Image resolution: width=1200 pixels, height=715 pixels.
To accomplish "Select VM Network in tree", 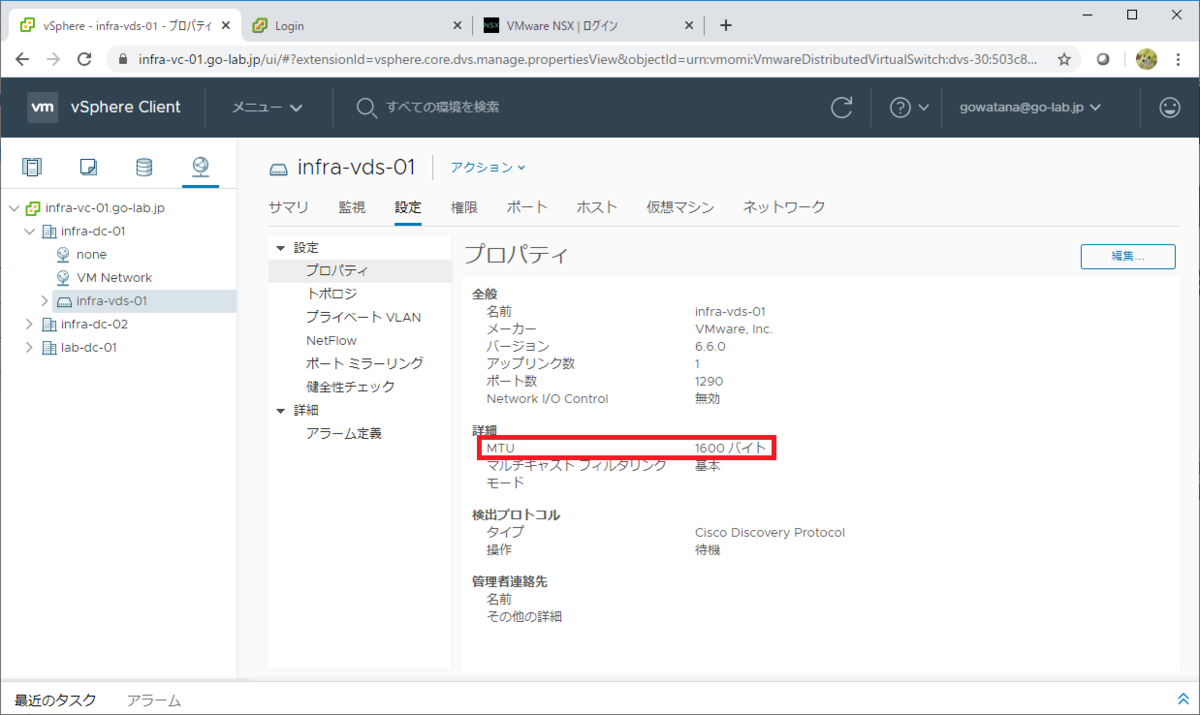I will pos(114,278).
